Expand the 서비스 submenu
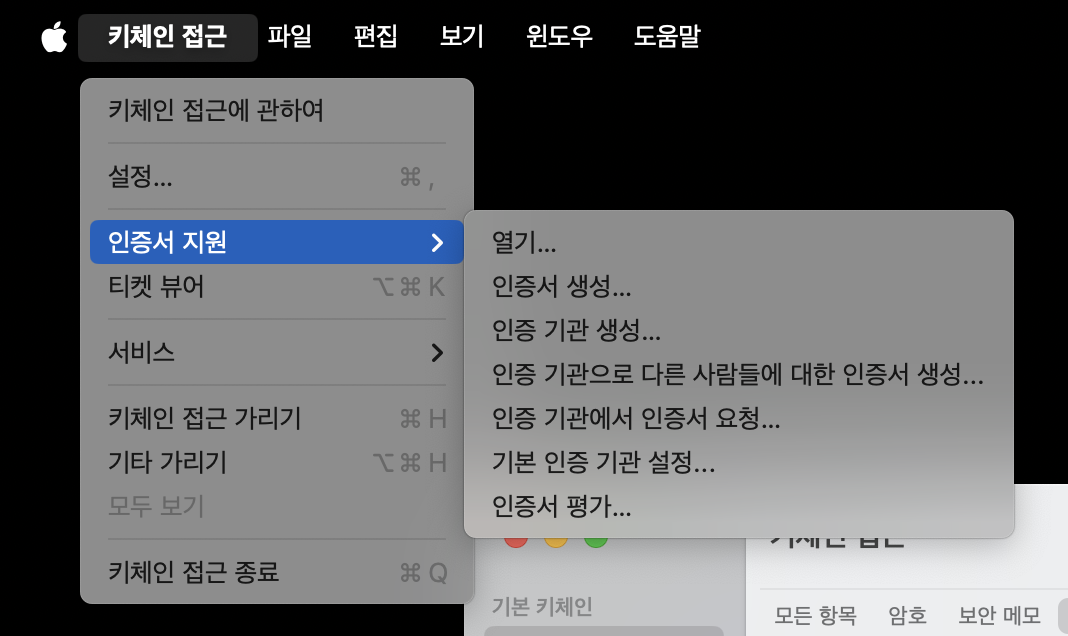 click(277, 352)
